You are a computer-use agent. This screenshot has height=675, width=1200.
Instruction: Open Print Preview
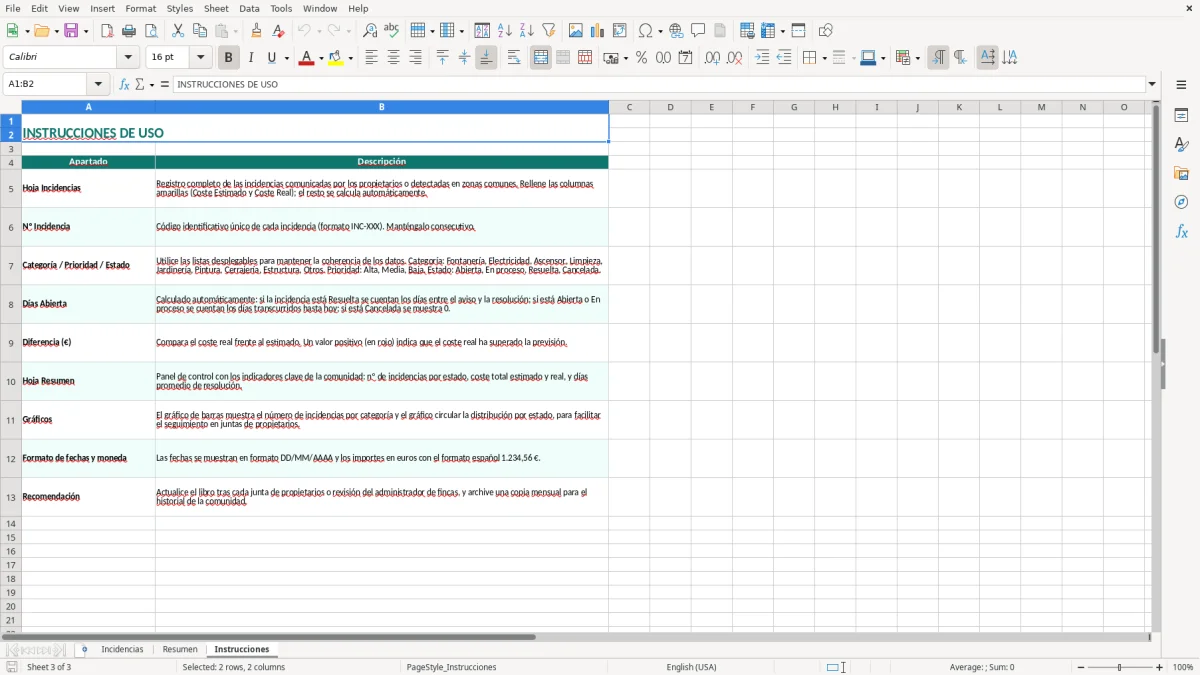tap(151, 31)
